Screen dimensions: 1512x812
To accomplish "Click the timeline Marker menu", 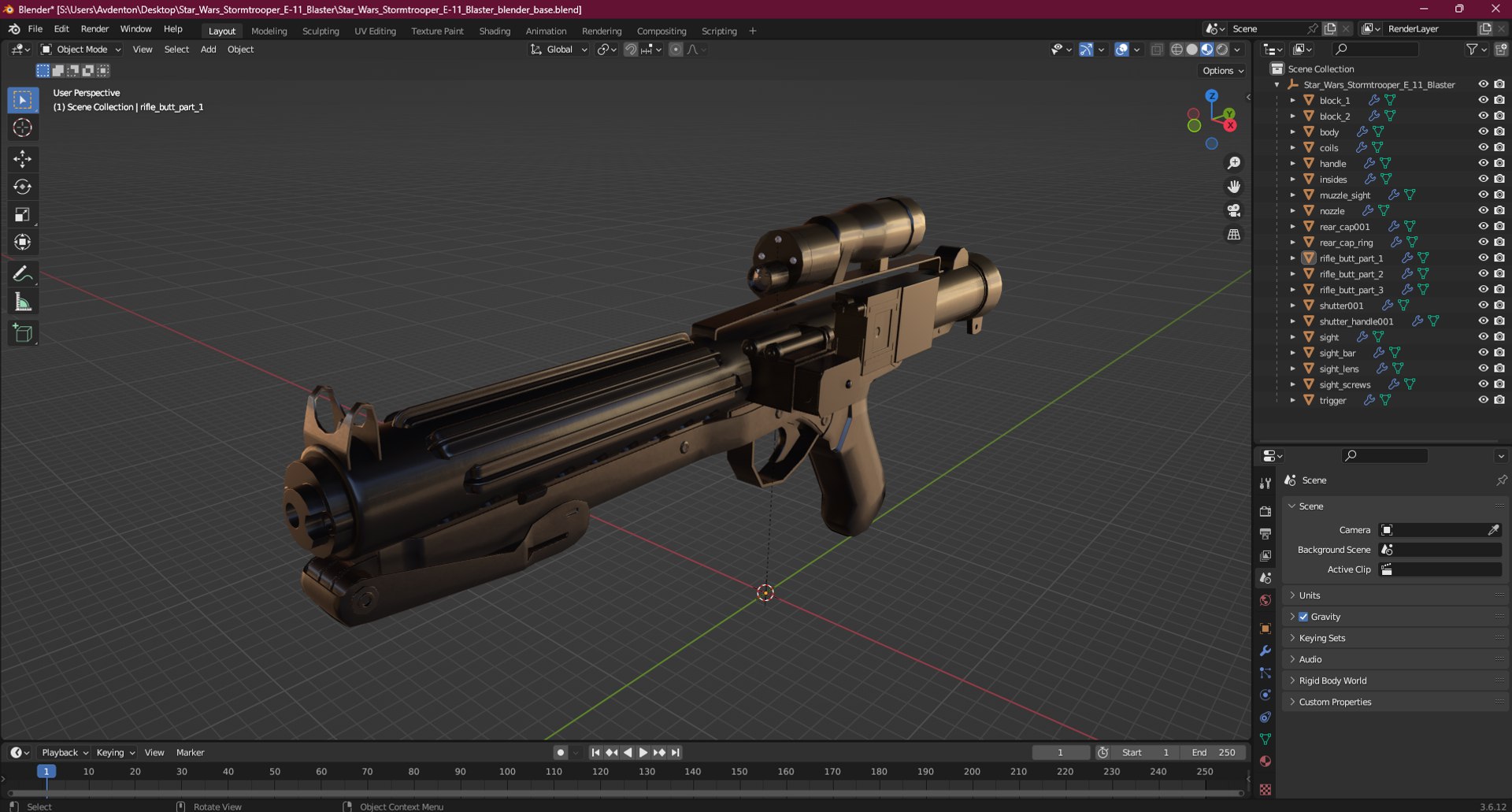I will 190,753.
